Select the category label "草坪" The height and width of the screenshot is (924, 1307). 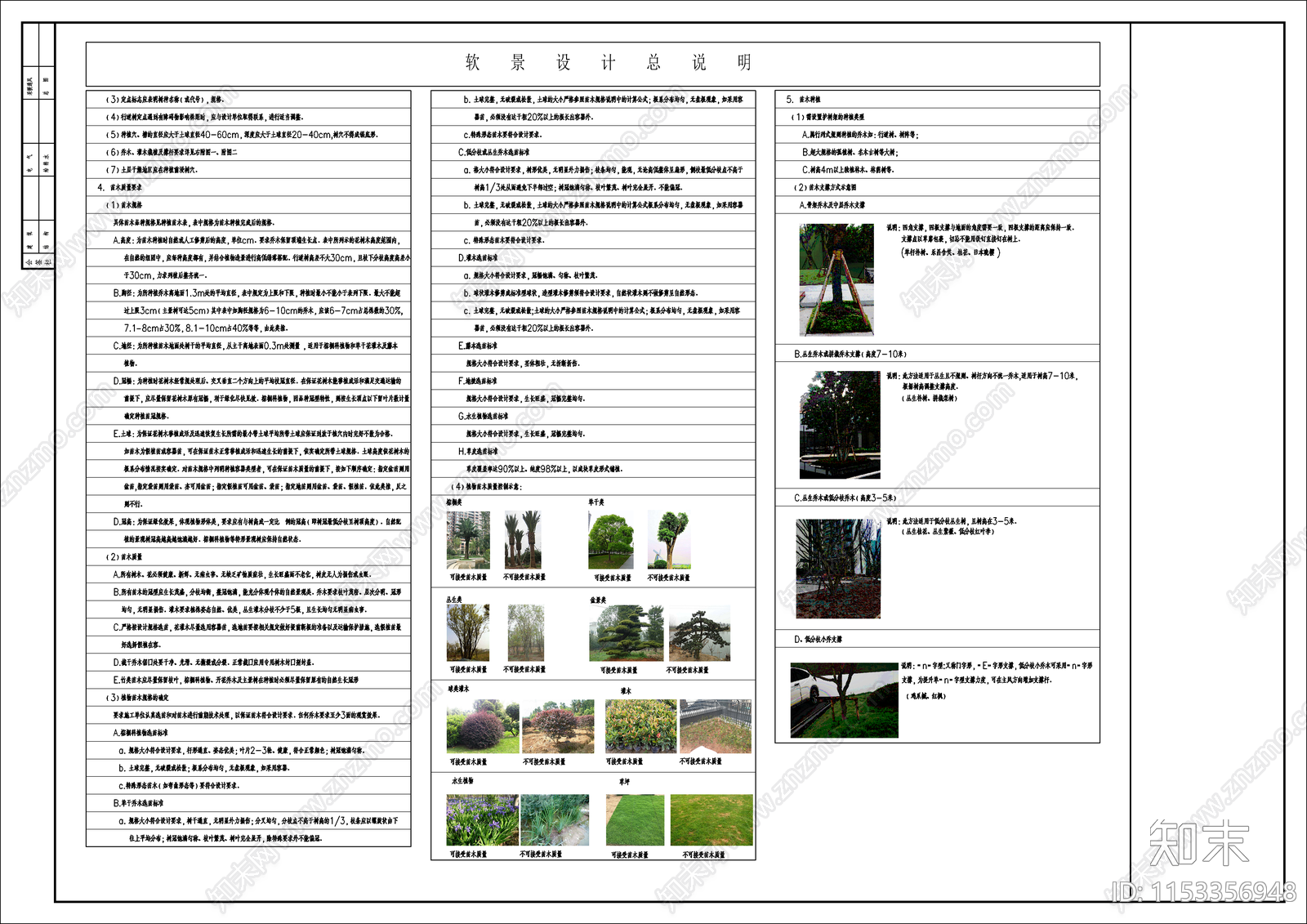tap(625, 782)
